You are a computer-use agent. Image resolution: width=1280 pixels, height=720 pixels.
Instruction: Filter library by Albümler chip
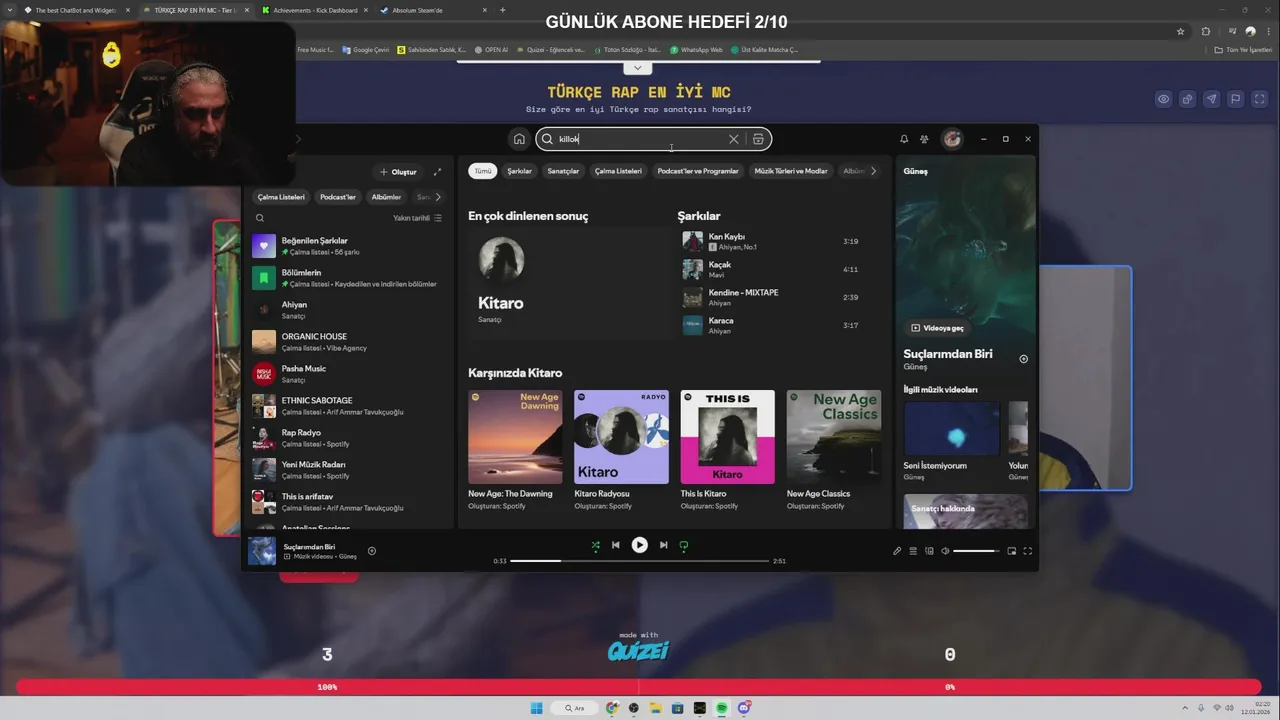coord(386,197)
